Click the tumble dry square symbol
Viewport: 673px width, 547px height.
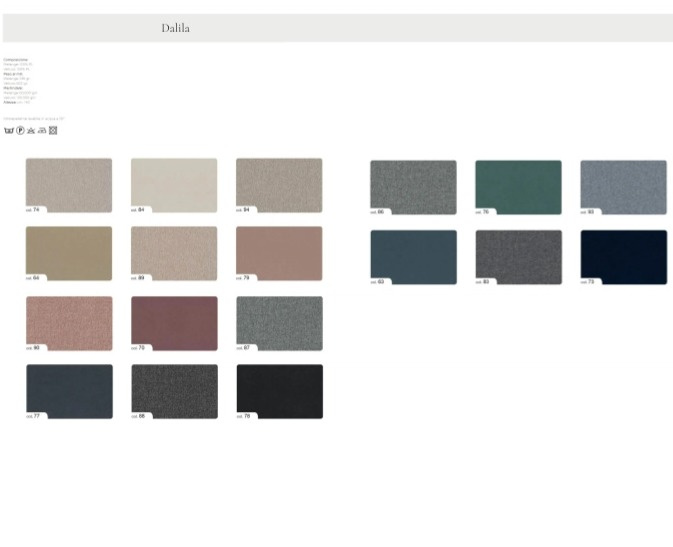53,130
